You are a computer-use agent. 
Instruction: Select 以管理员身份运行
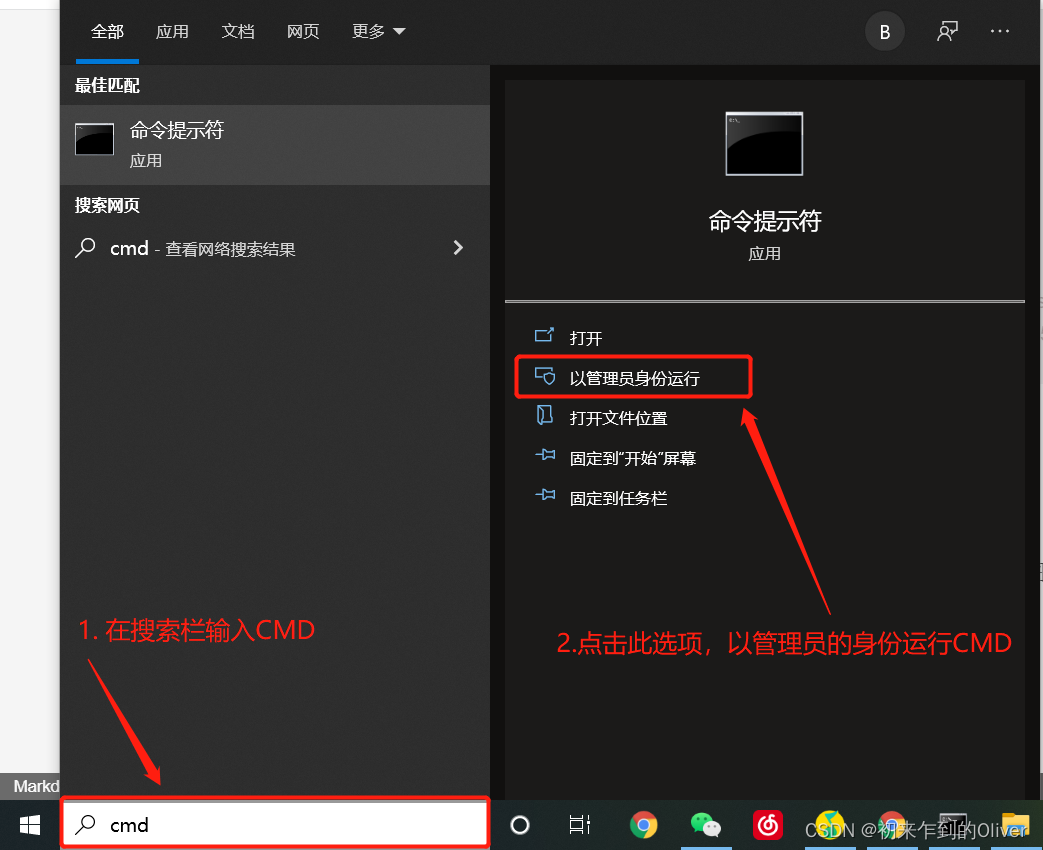[633, 377]
